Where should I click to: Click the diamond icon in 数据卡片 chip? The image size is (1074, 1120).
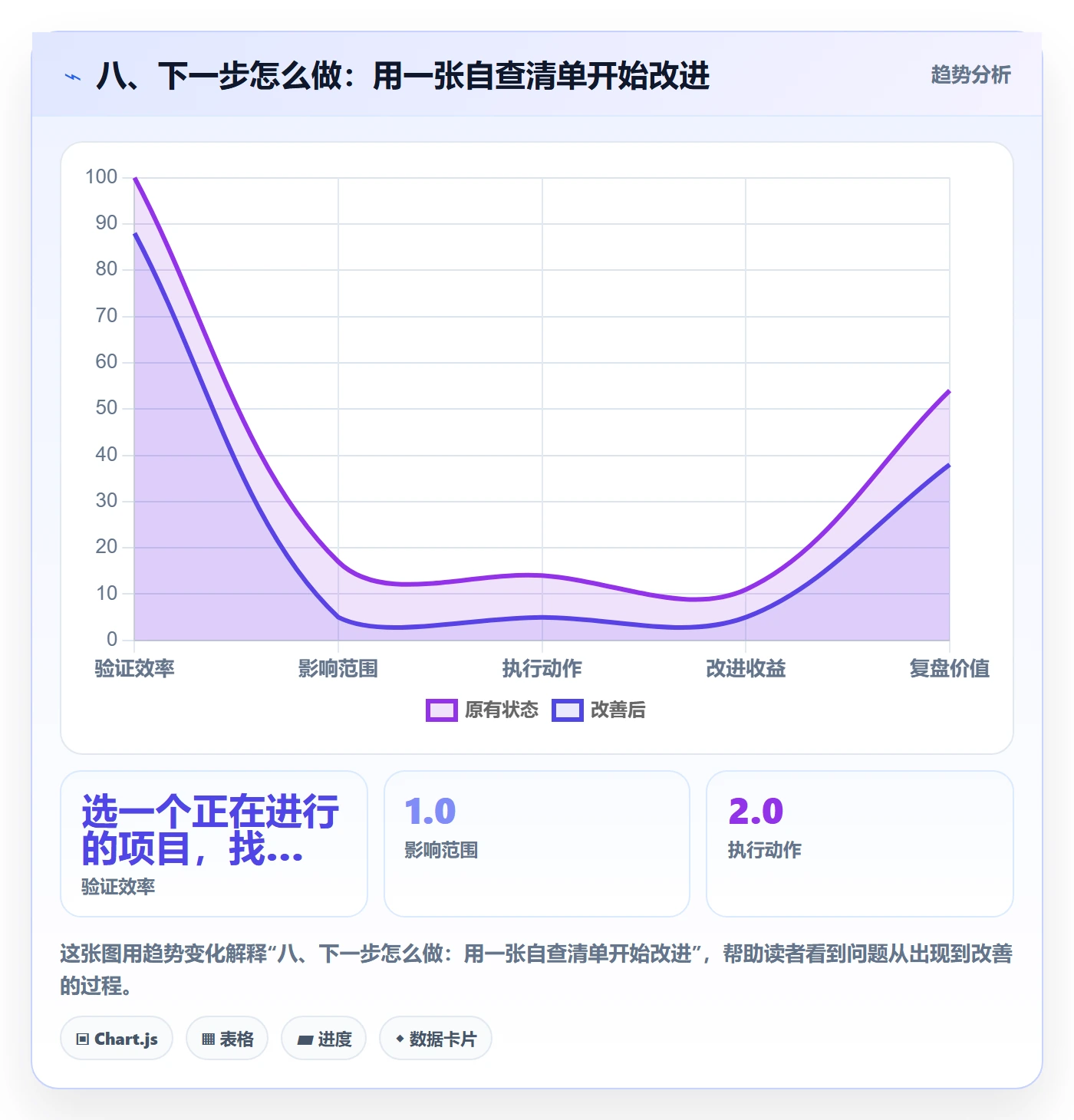pos(400,1039)
